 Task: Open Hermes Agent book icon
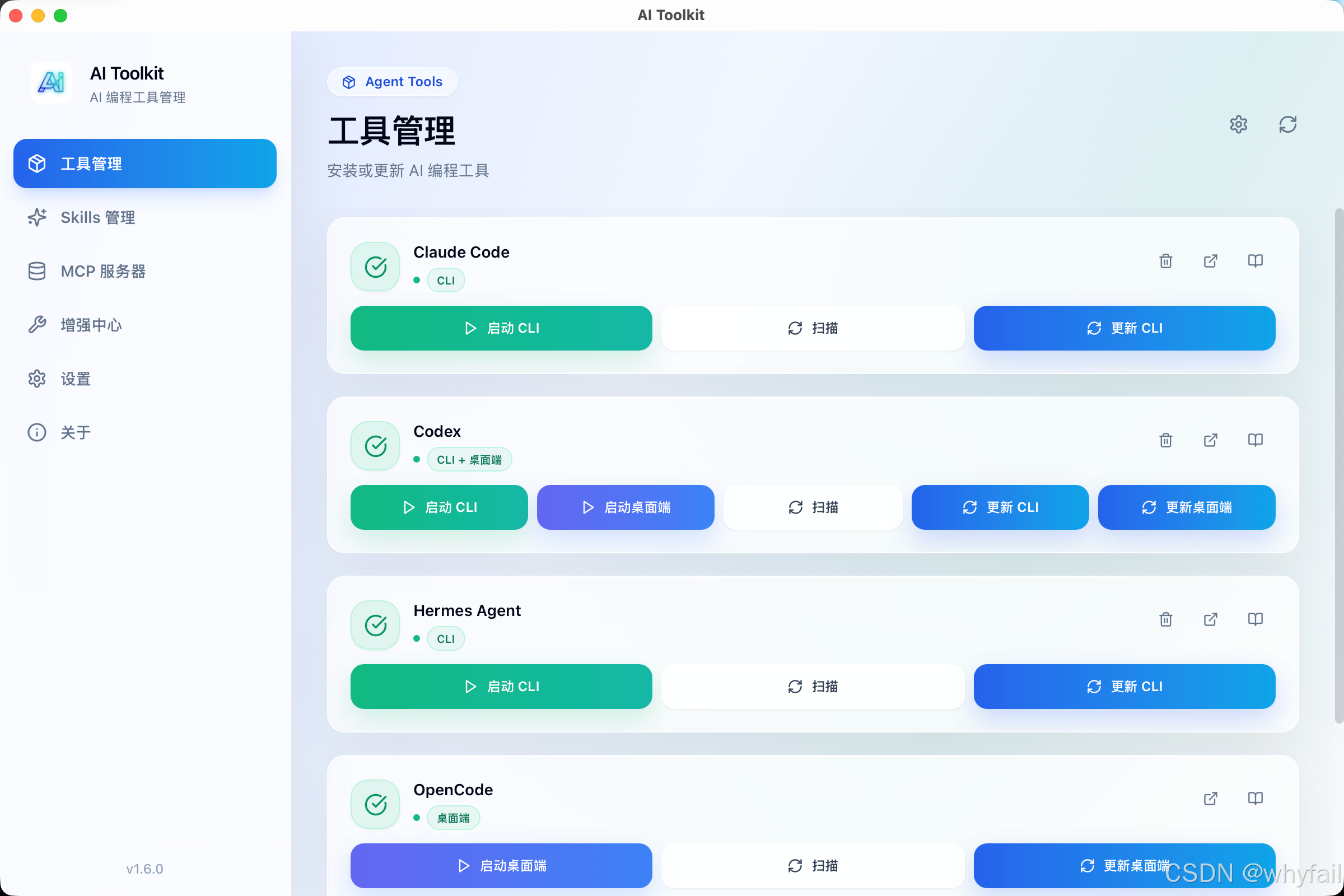[1255, 619]
